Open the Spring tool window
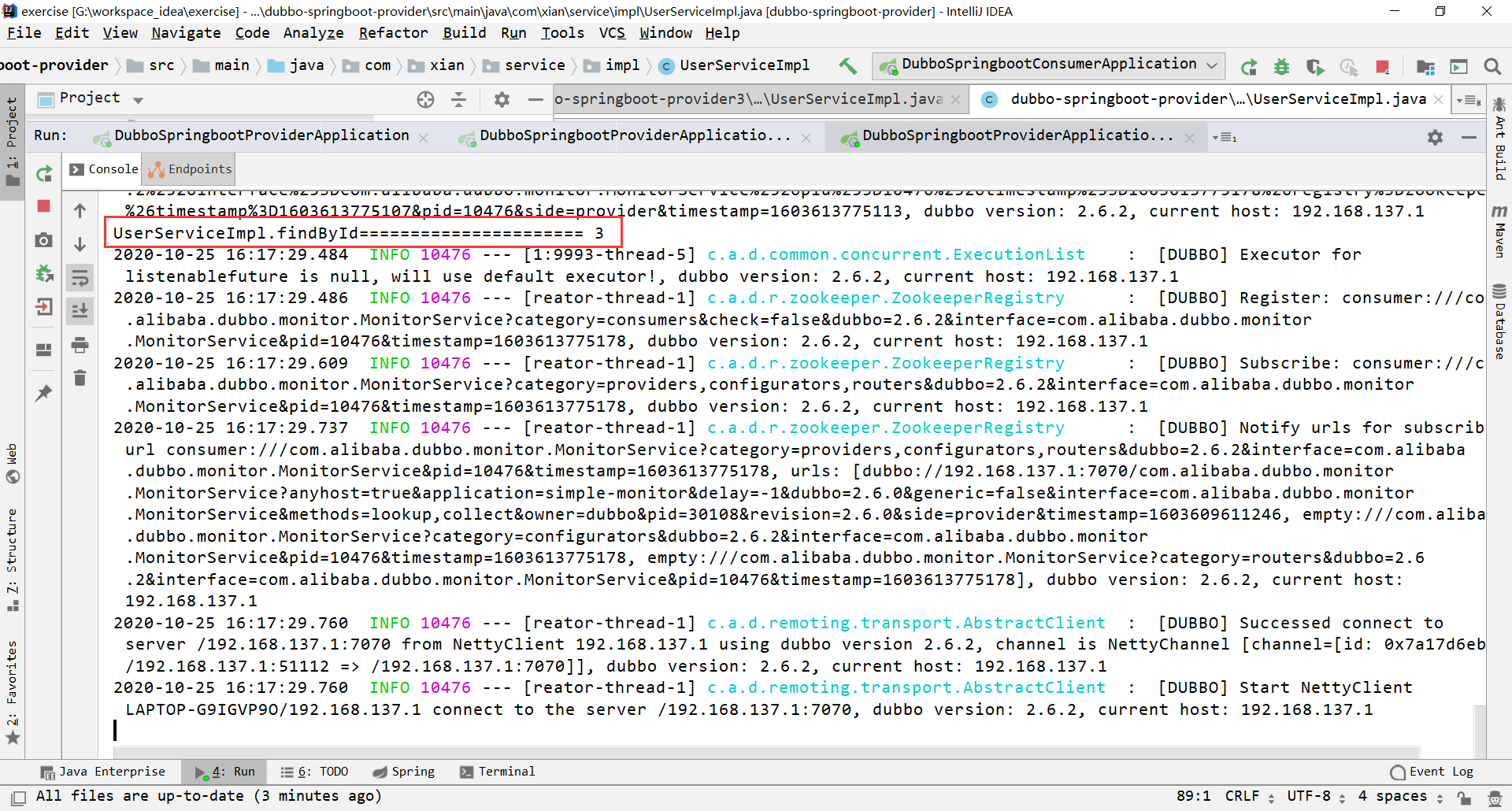The width and height of the screenshot is (1512, 811). (403, 772)
